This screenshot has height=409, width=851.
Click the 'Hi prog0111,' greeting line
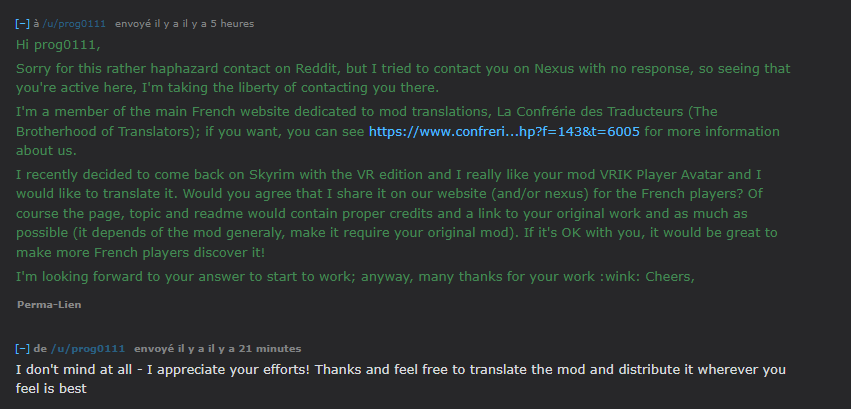point(58,45)
